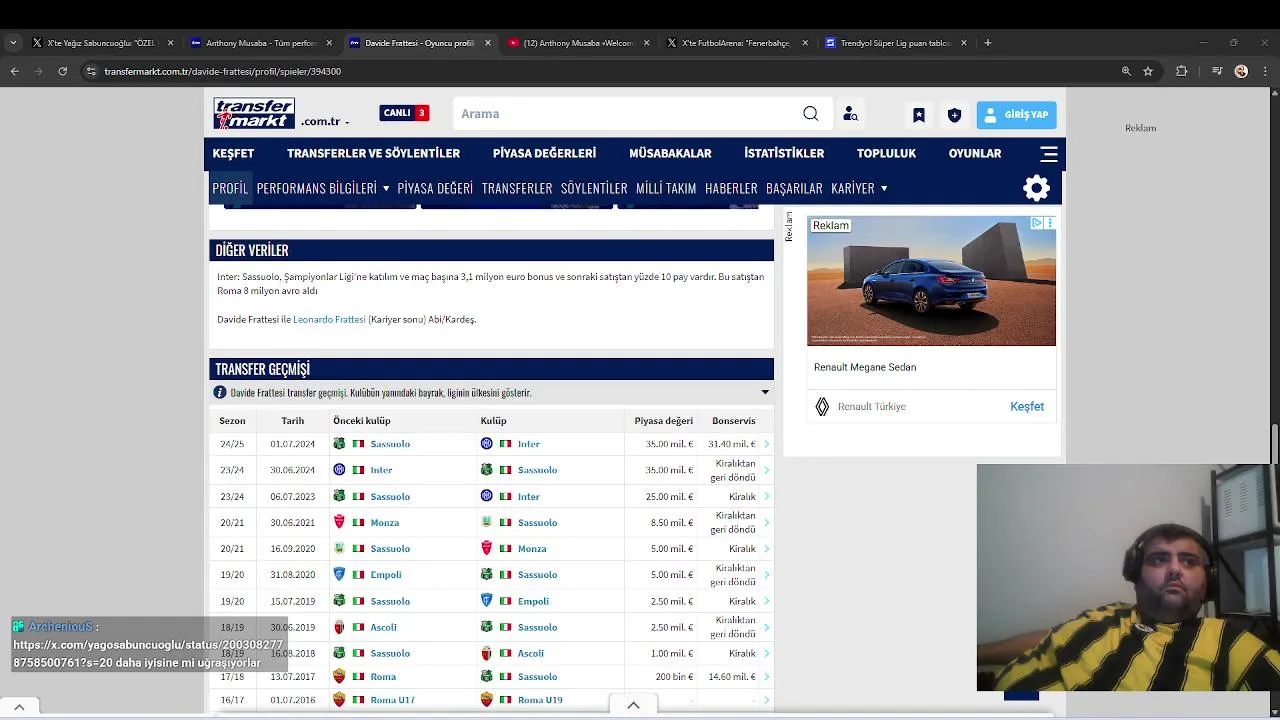Close the Davide Frattesi tab
This screenshot has height=720, width=1280.
click(488, 43)
